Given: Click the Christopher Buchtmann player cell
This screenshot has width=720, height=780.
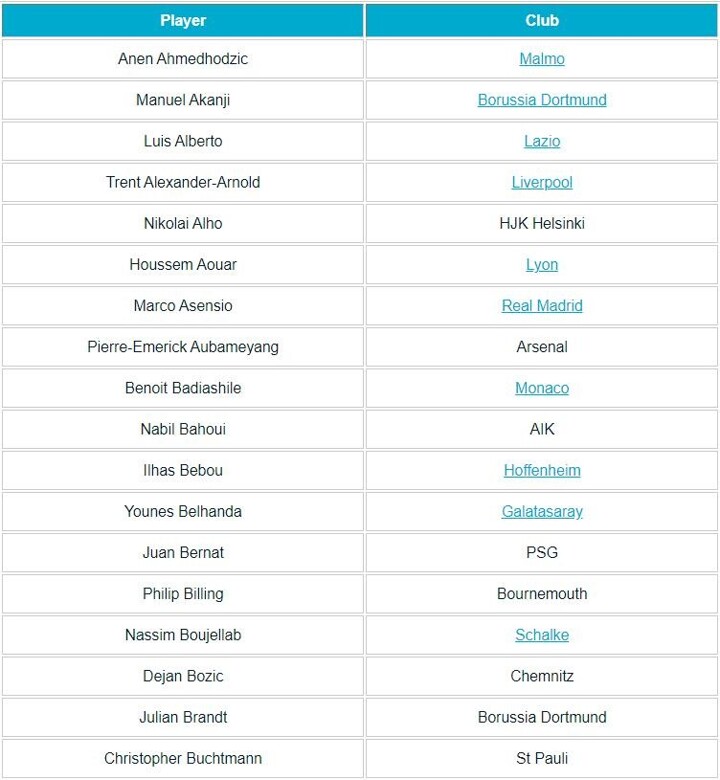Looking at the screenshot, I should coord(182,758).
